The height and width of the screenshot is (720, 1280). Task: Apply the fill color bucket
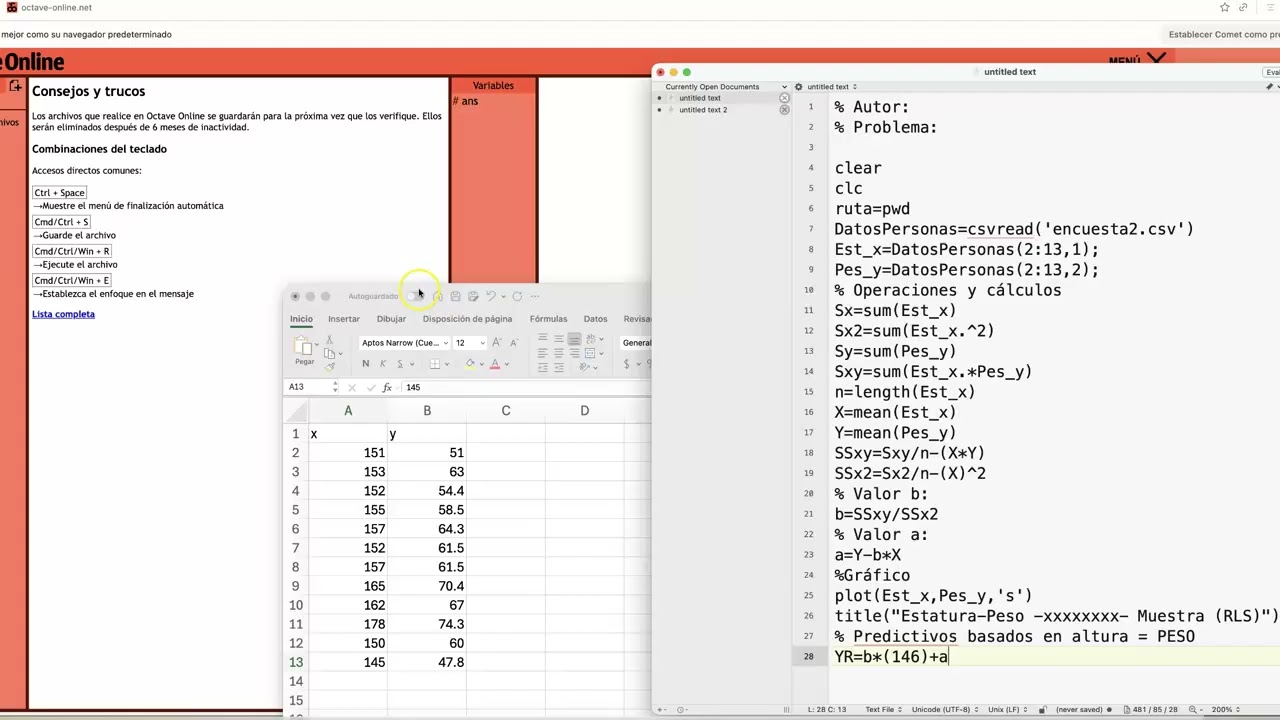(470, 364)
